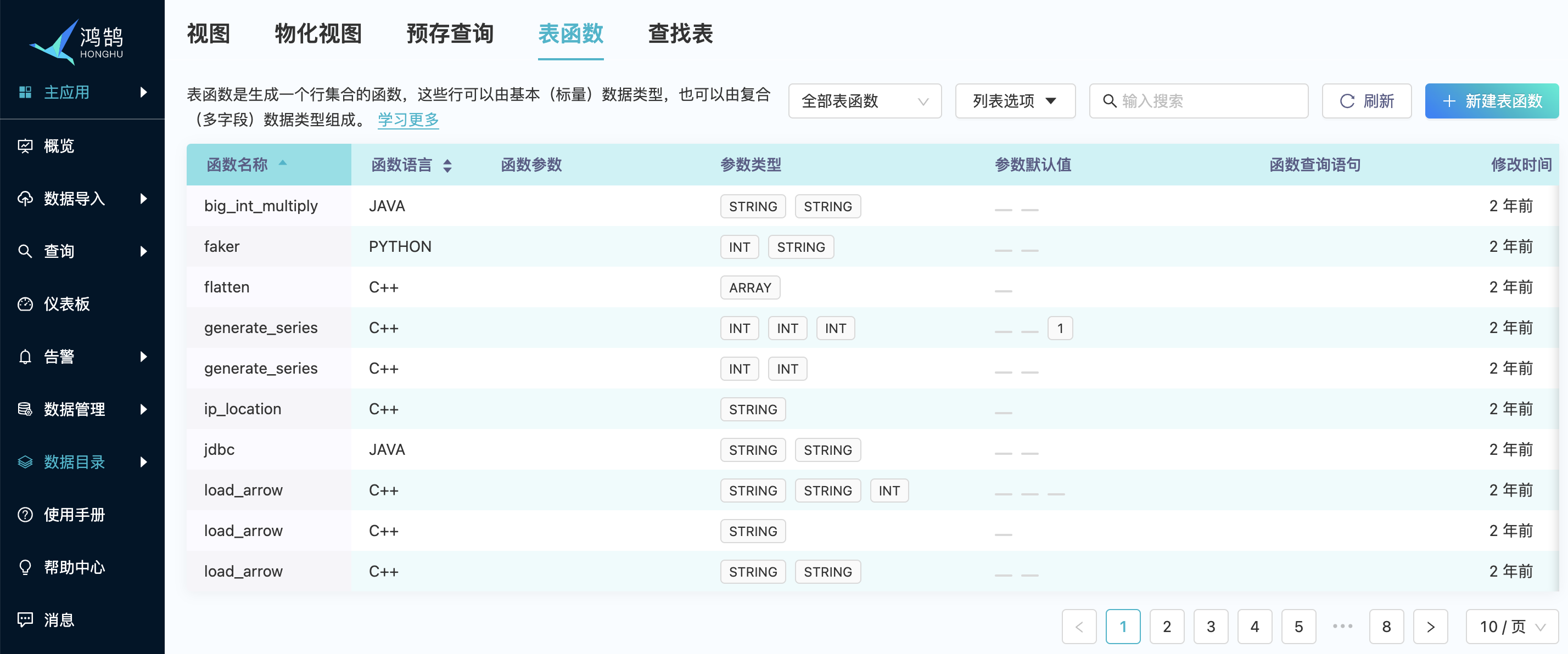Click the 输入搜索 search field
1568x654 pixels.
1198,100
